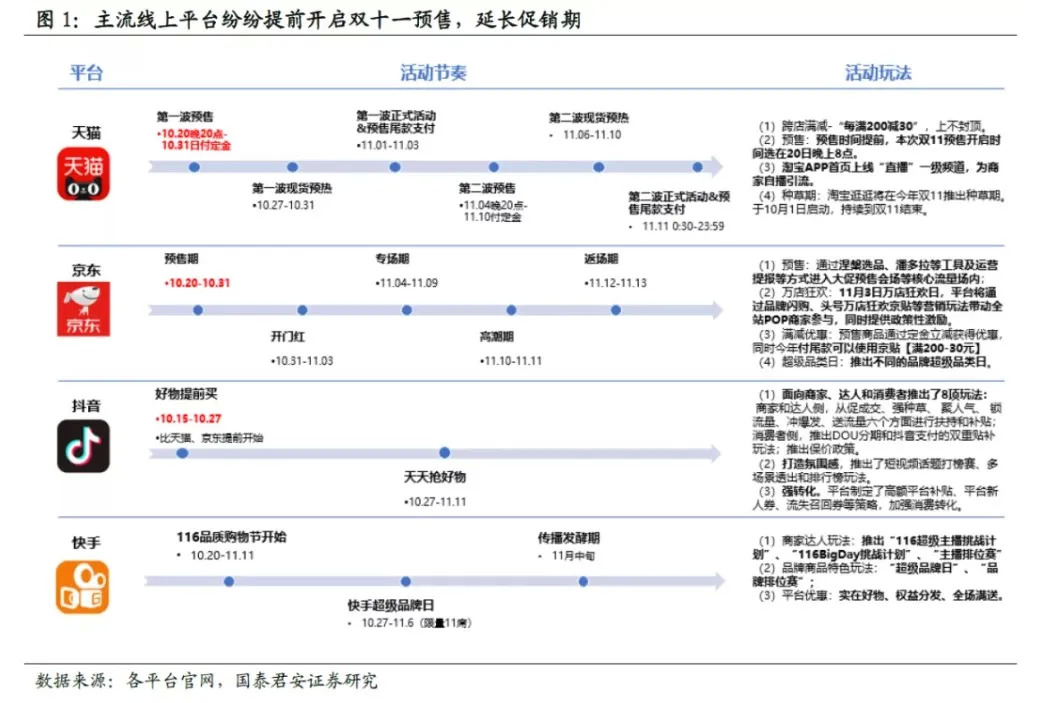Click JD timeline dot above 高潮期

pyautogui.click(x=511, y=310)
